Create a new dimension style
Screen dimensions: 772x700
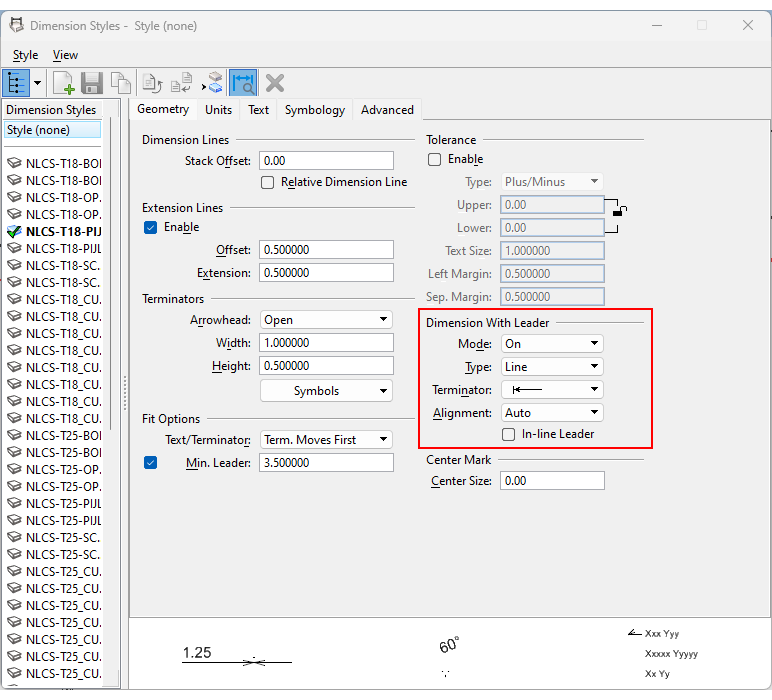(x=64, y=83)
